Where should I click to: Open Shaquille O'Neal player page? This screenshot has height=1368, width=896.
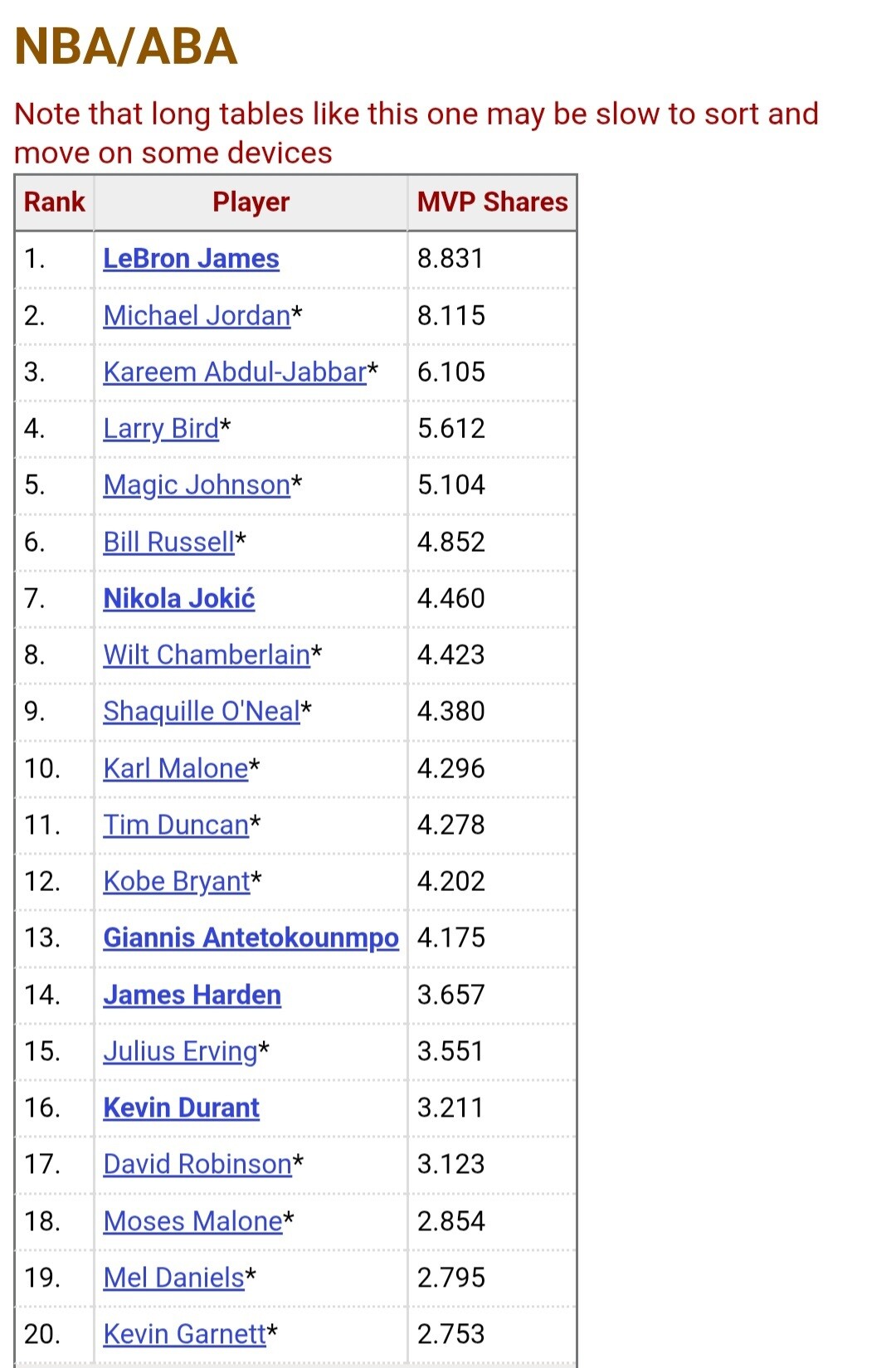(202, 711)
